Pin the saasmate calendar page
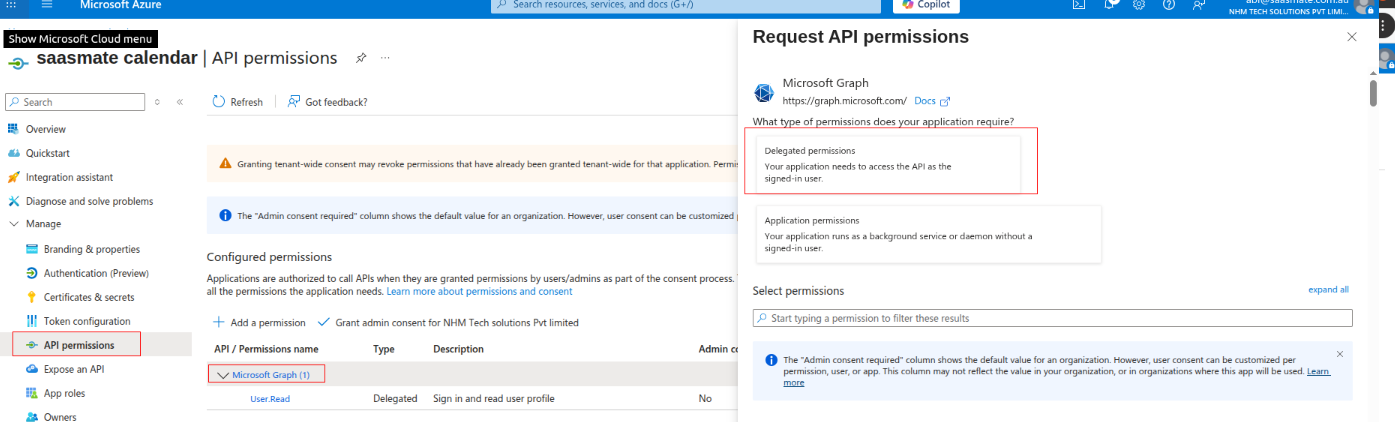The image size is (1395, 422). point(360,58)
